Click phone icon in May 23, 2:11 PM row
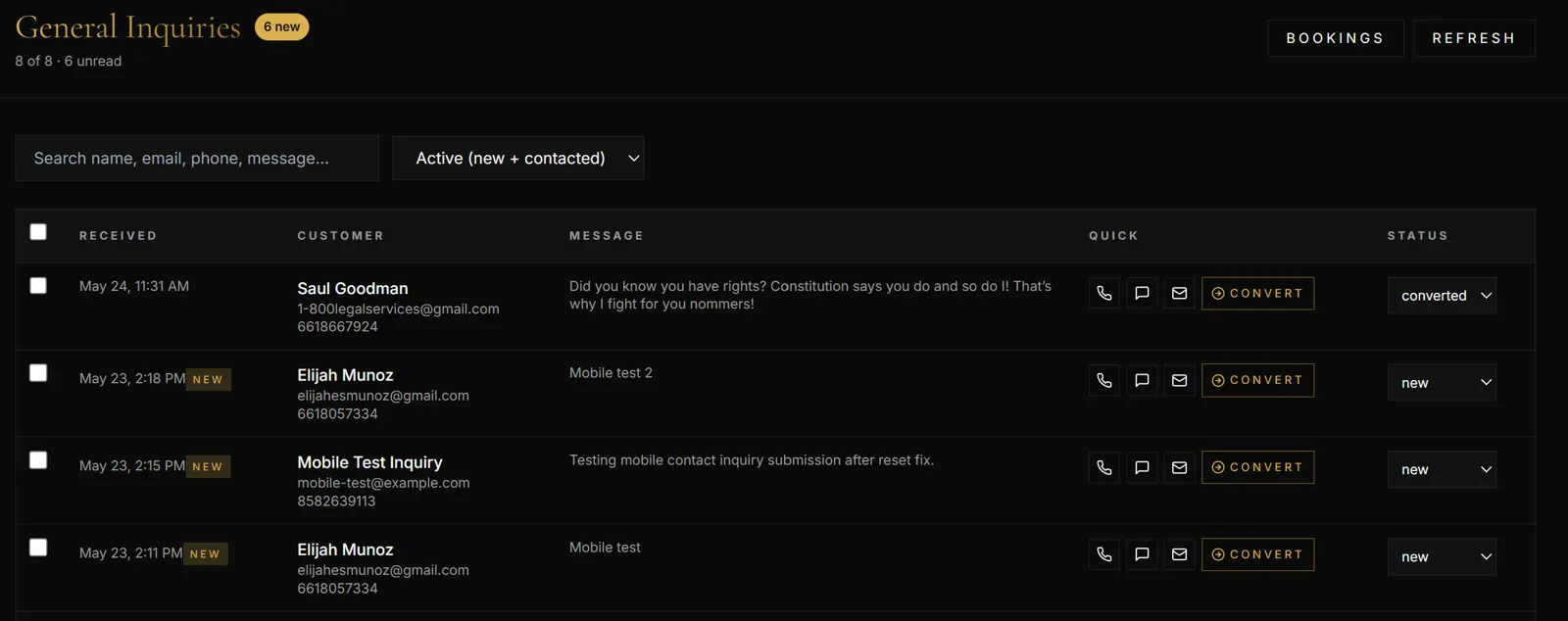Viewport: 1568px width, 621px height. (1104, 554)
